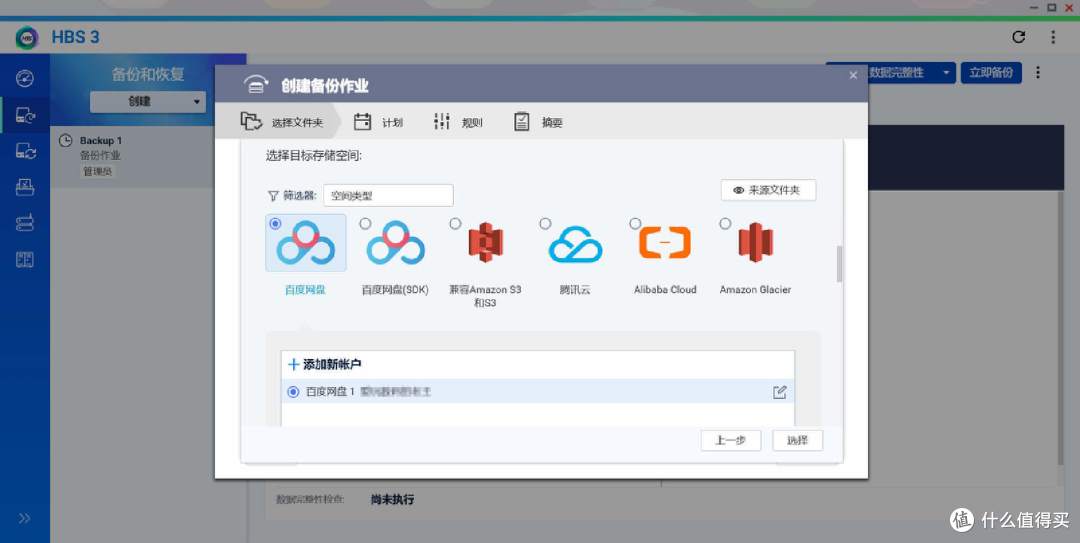
Task: Click the Amazon S3 compatible icon
Action: [x=486, y=243]
